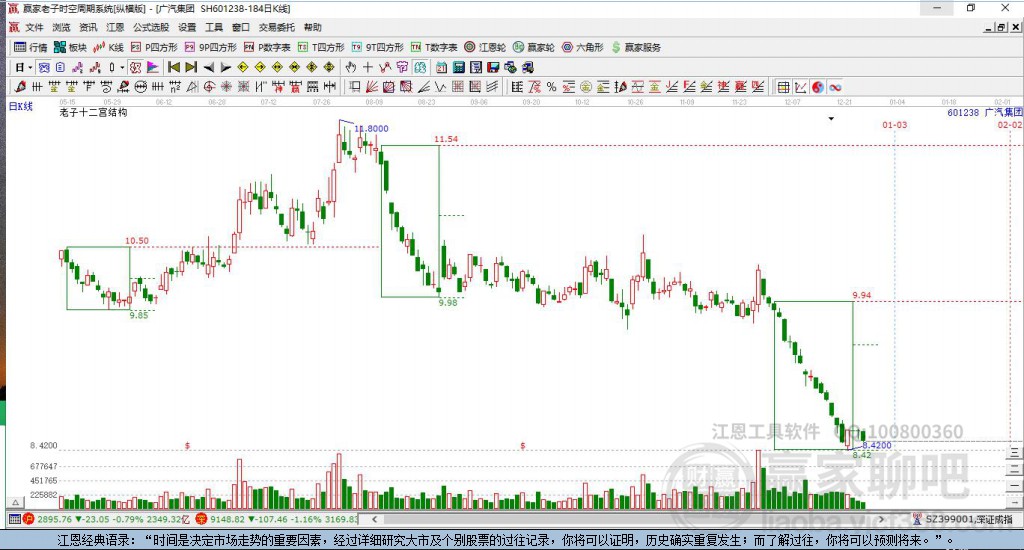Open the 公式选股 menu
Image resolution: width=1024 pixels, height=550 pixels.
tap(151, 27)
